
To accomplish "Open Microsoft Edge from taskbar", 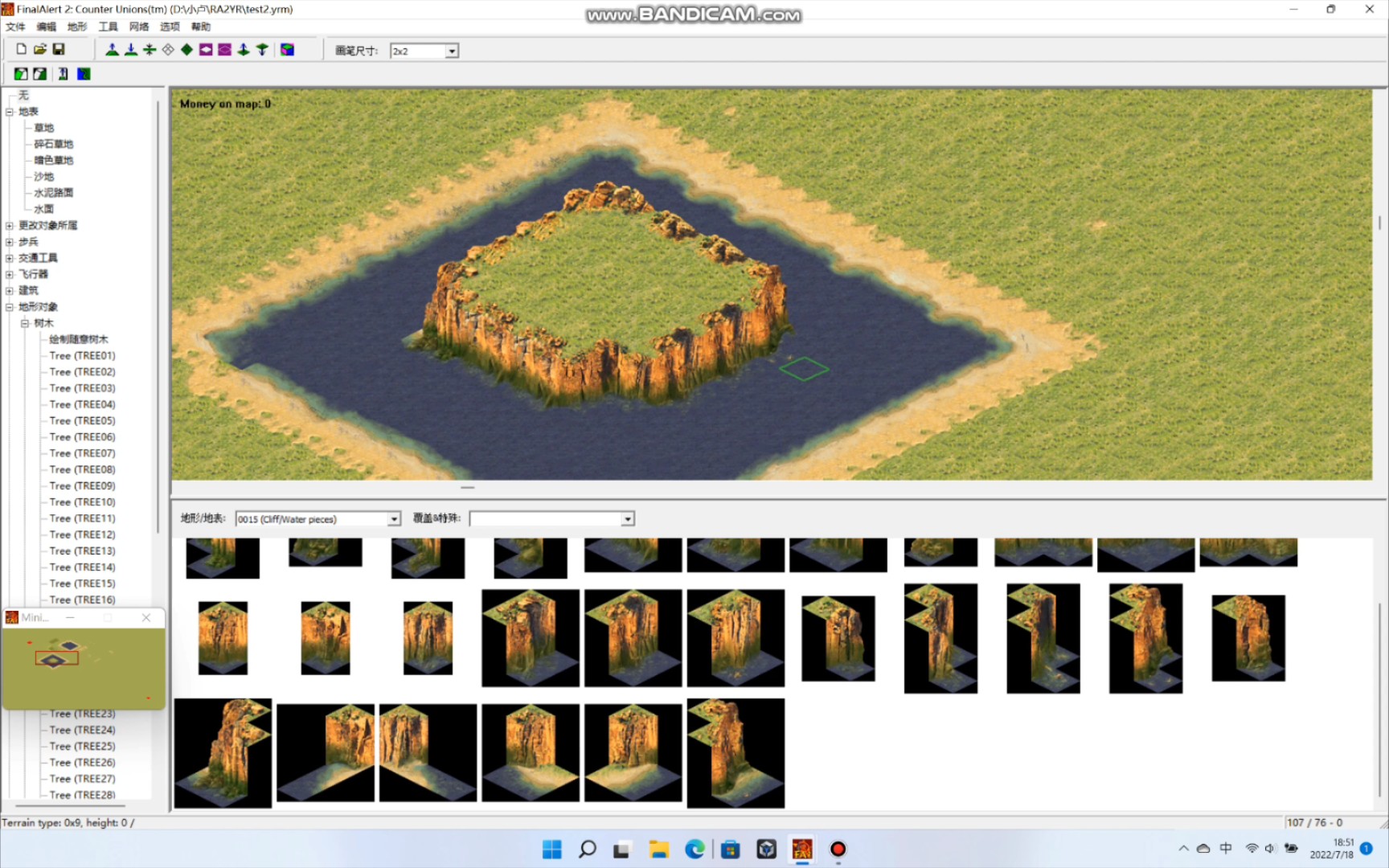I will point(694,850).
